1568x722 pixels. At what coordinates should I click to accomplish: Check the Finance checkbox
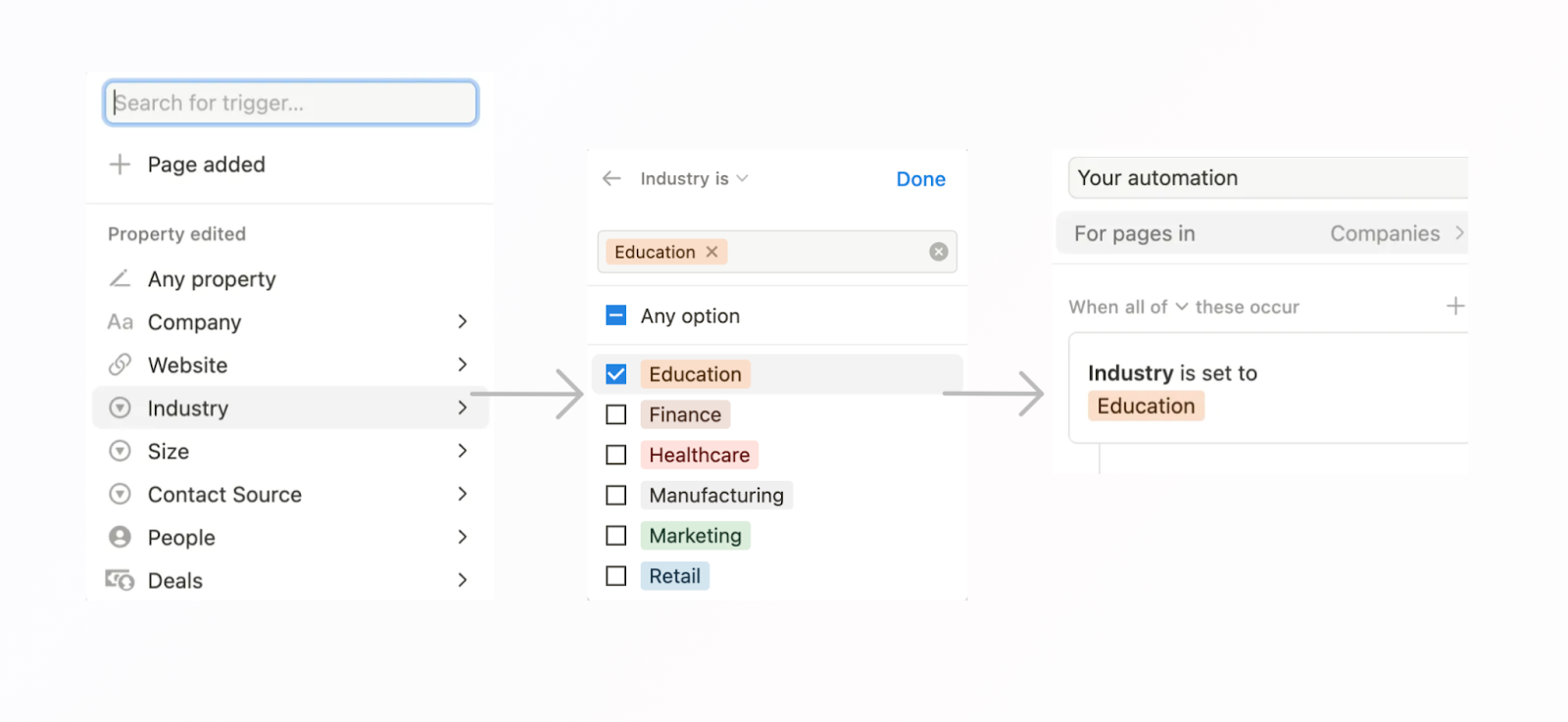[616, 415]
